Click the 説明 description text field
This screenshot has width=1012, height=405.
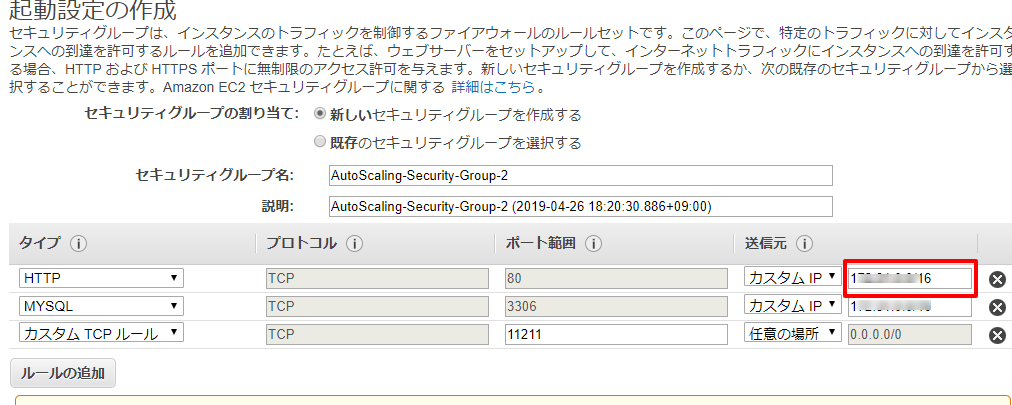pyautogui.click(x=580, y=207)
